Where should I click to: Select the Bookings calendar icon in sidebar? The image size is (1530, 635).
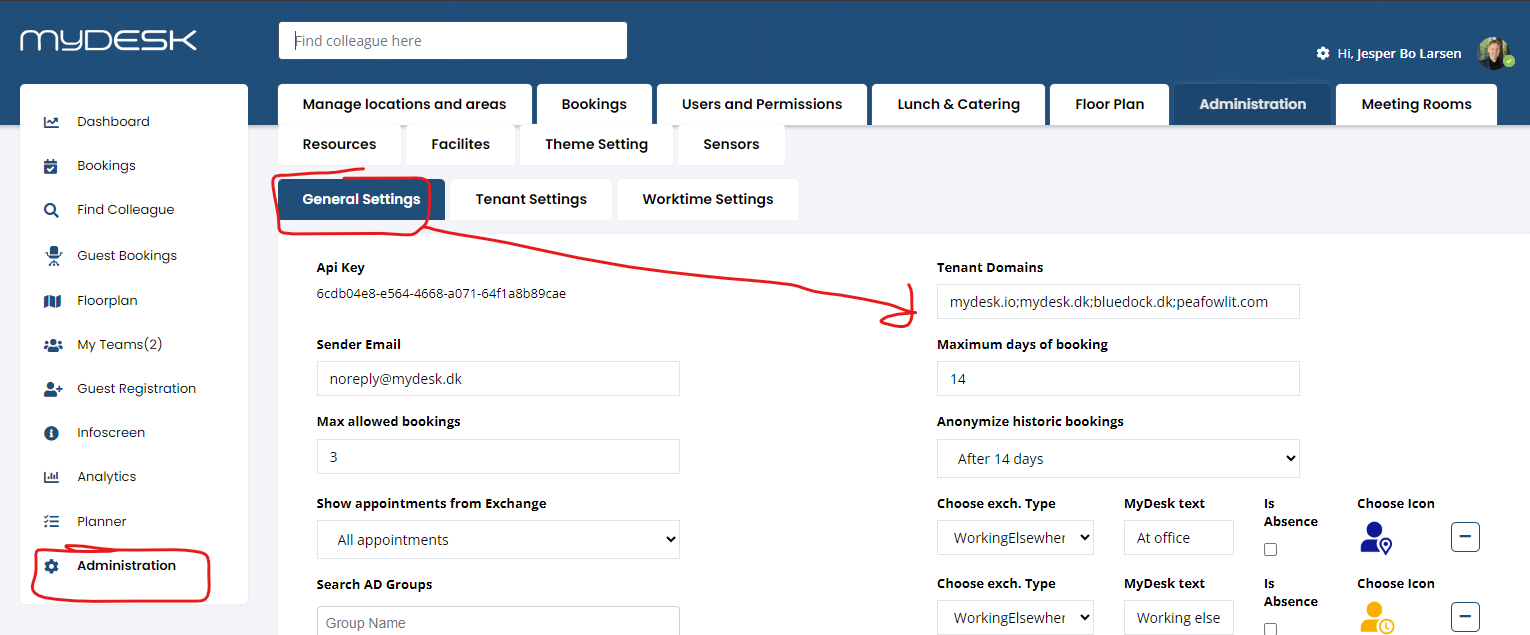51,166
